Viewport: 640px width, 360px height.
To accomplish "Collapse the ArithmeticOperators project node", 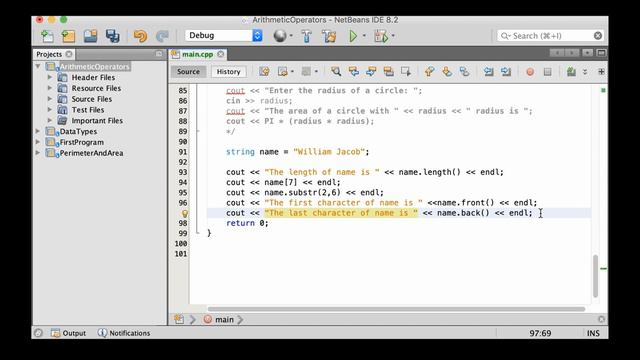I will pyautogui.click(x=38, y=66).
